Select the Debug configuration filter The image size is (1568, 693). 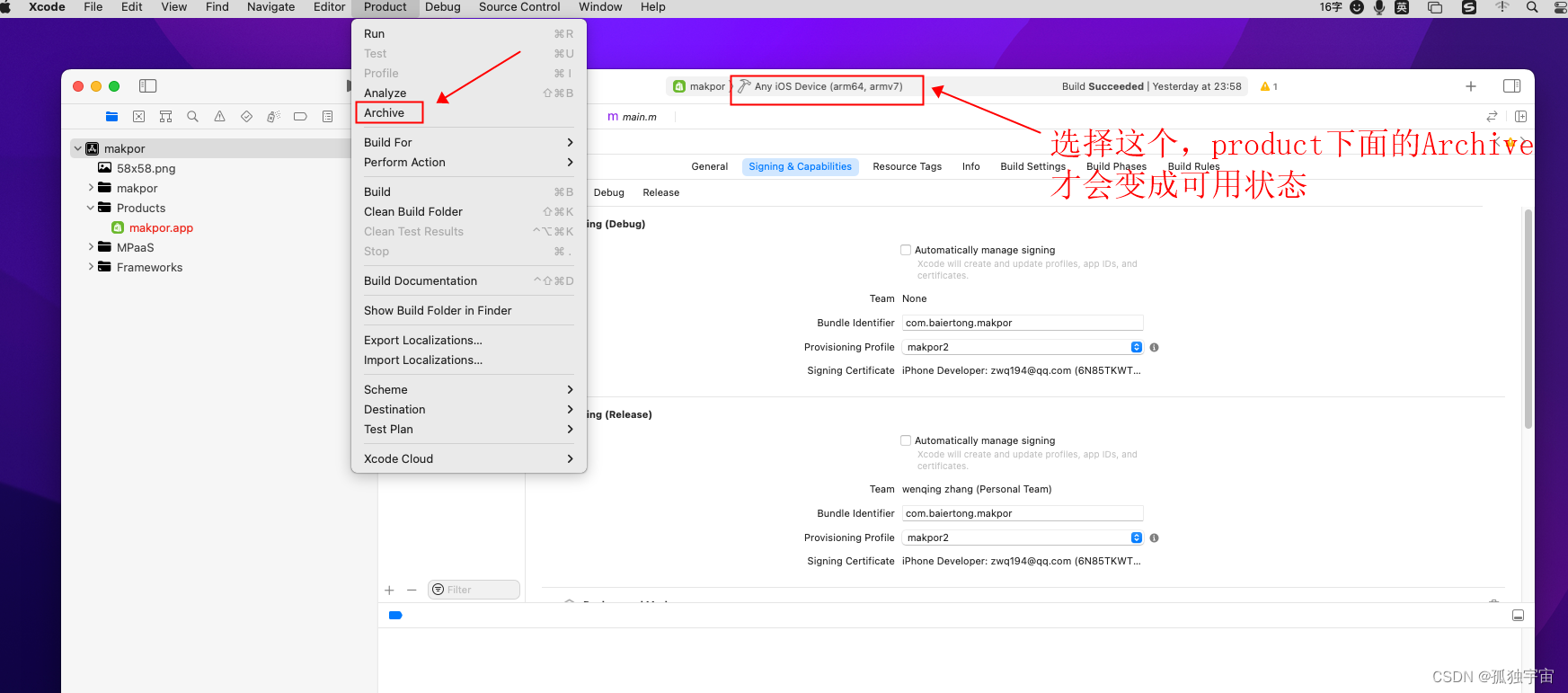pos(608,192)
